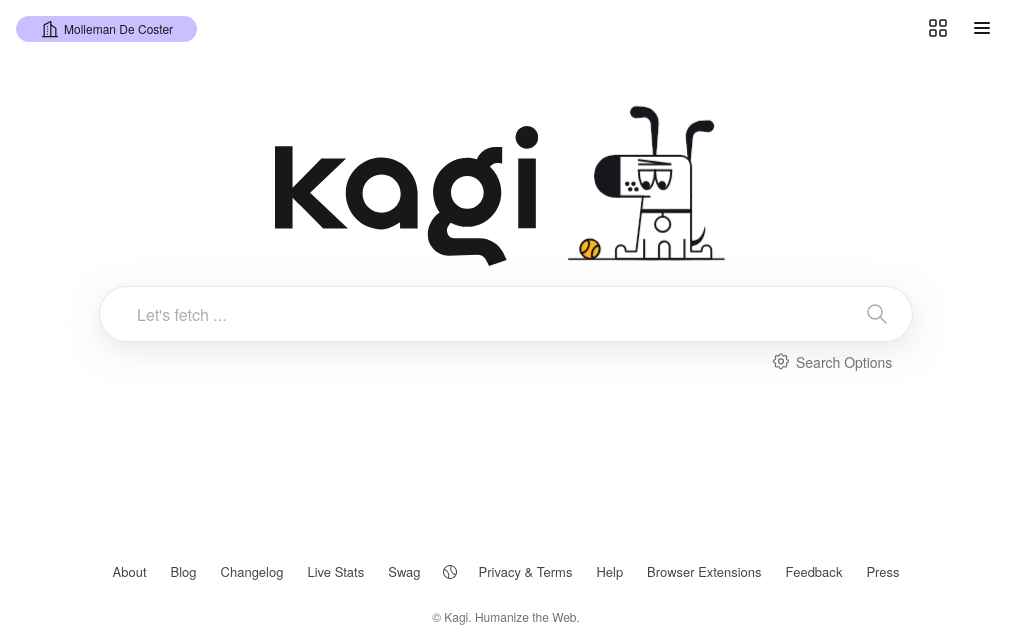The width and height of the screenshot is (1012, 642).
Task: Open the Molleman De Coster account badge
Action: (106, 29)
